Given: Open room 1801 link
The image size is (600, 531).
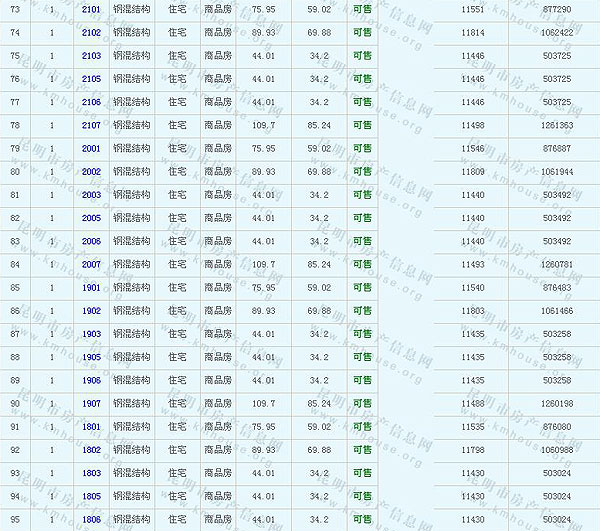Looking at the screenshot, I should pyautogui.click(x=91, y=426).
